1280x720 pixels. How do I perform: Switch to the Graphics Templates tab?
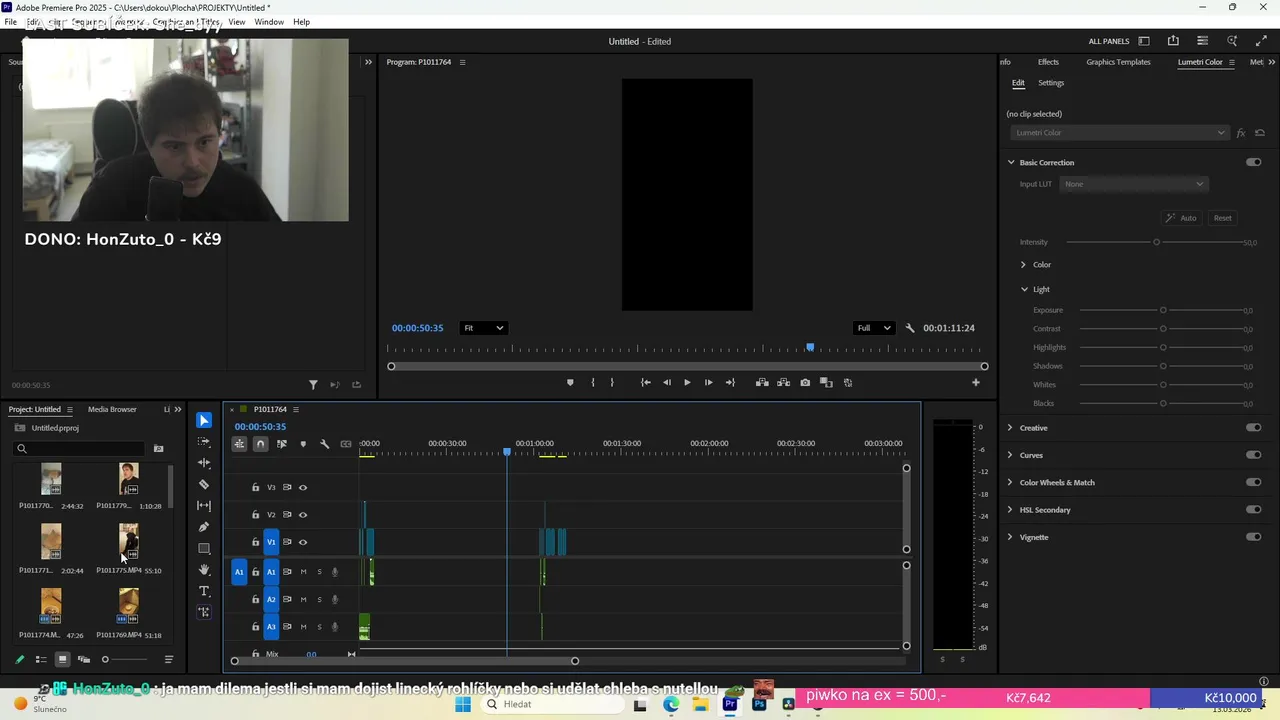1118,62
